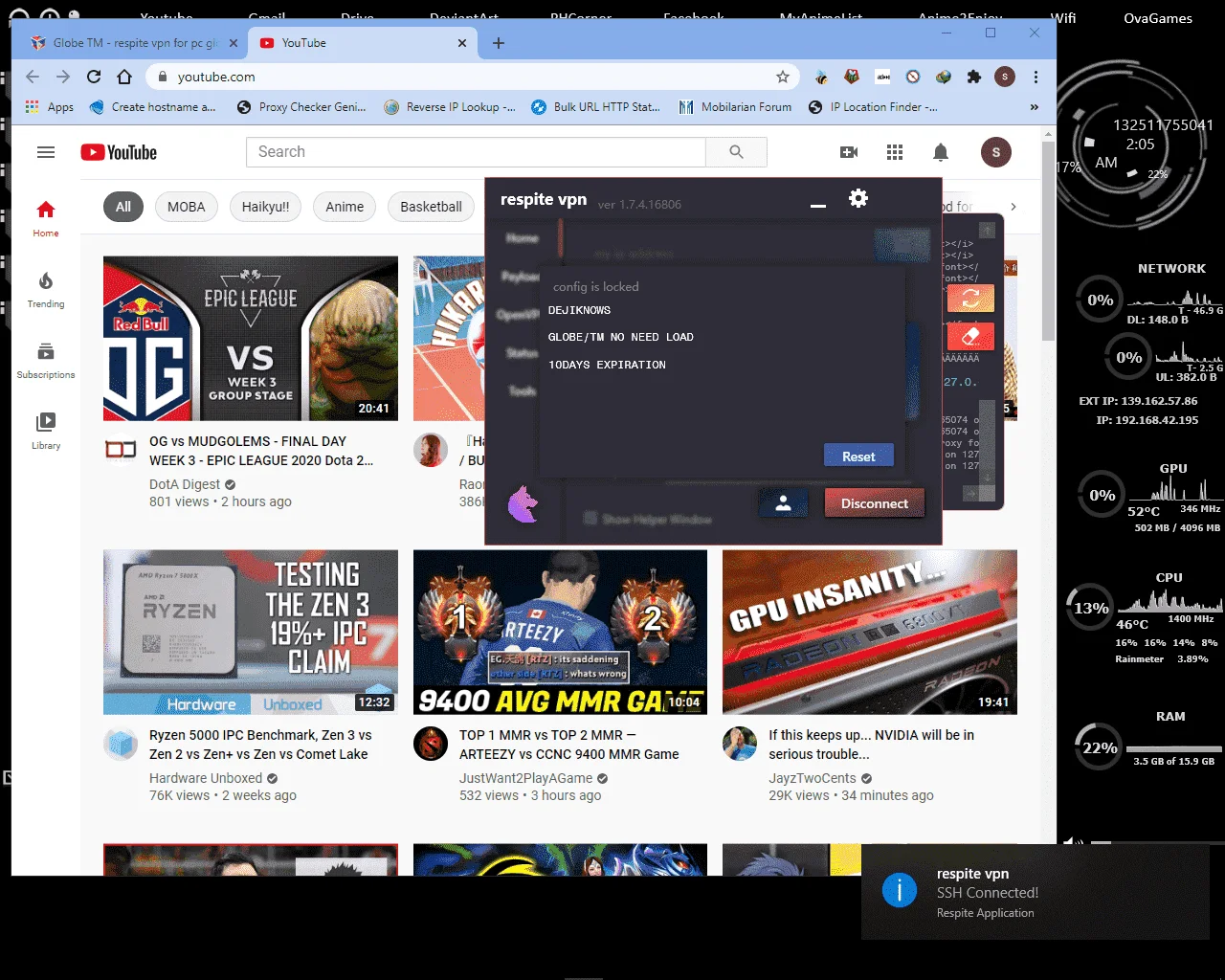
Task: Open the IP Location Finder bookmark
Action: pyautogui.click(x=873, y=107)
